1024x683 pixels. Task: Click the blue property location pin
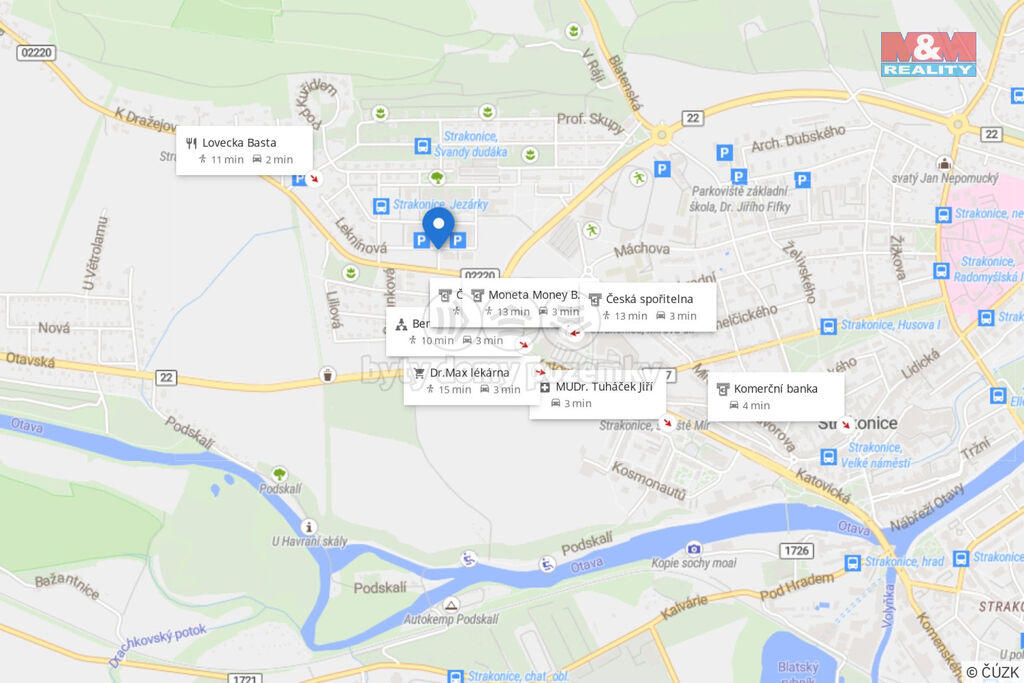coord(438,228)
